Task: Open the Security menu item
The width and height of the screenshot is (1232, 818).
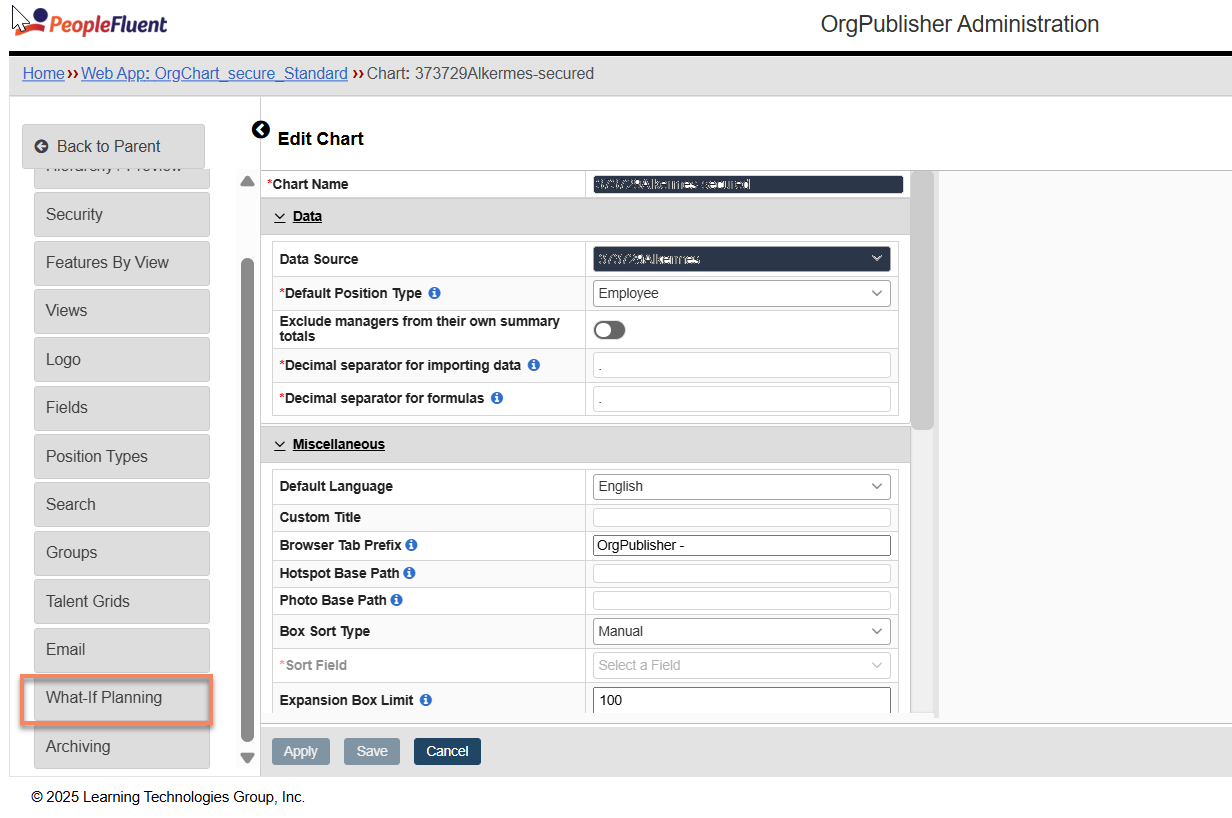Action: (x=121, y=214)
